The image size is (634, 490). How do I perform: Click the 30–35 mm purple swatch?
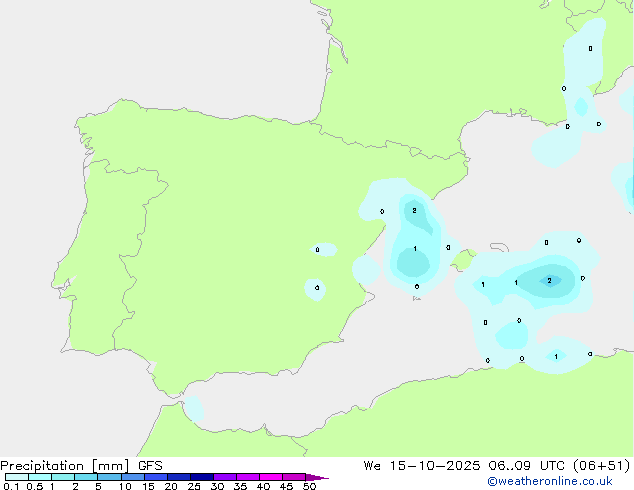(x=225, y=477)
